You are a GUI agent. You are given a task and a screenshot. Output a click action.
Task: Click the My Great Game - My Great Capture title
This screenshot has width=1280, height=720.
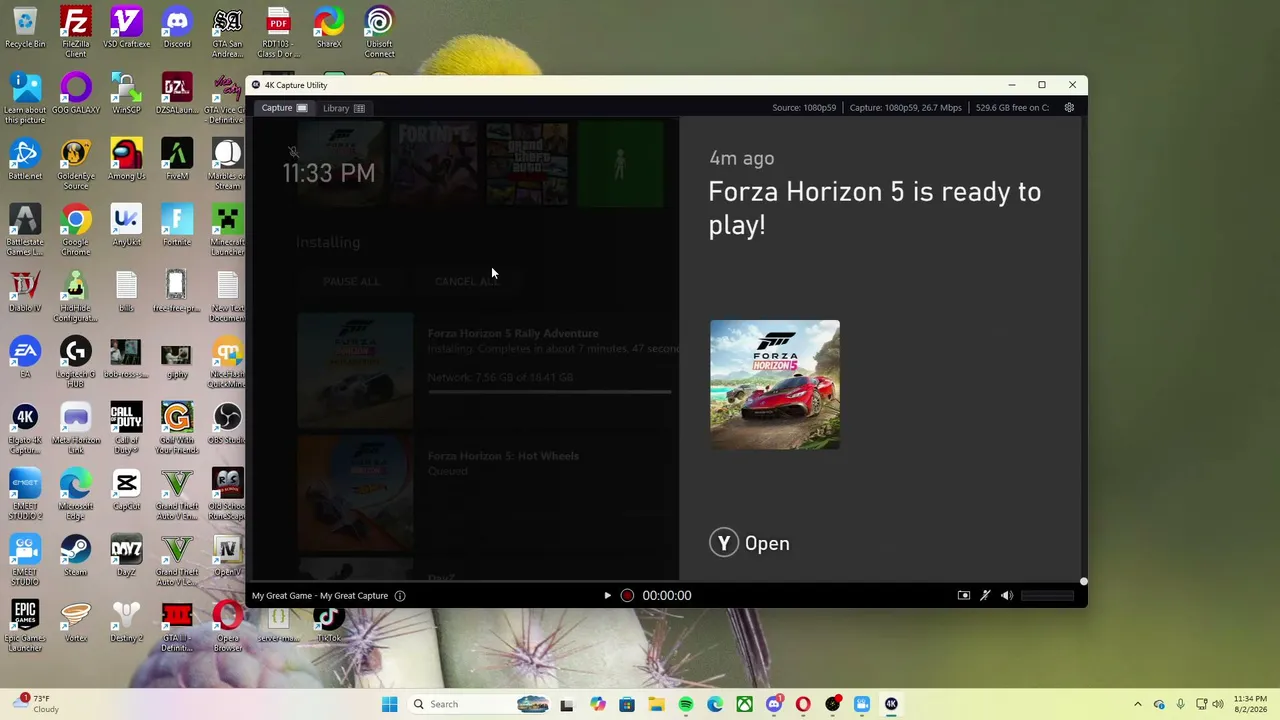[320, 596]
